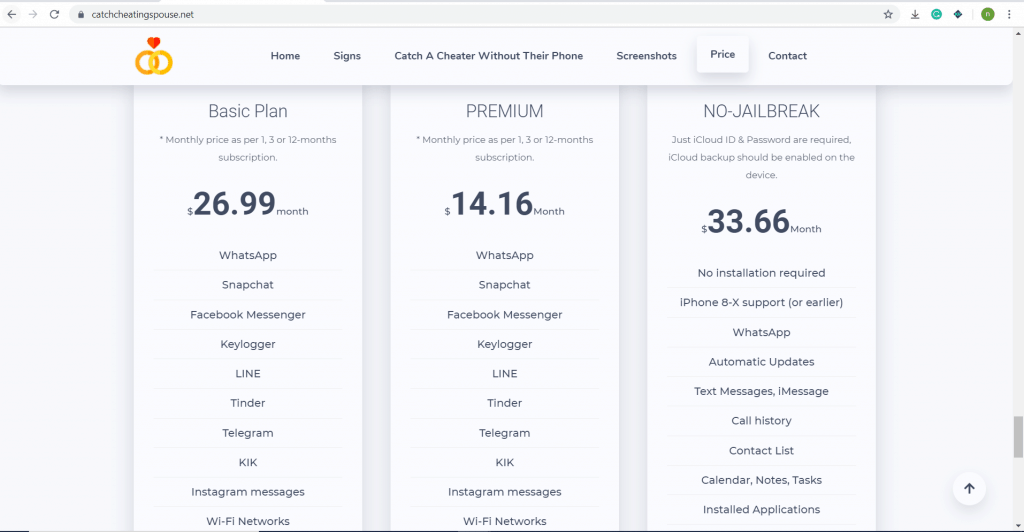The image size is (1024, 532).
Task: Click Snapchat in the PREMIUM list
Action: click(504, 285)
